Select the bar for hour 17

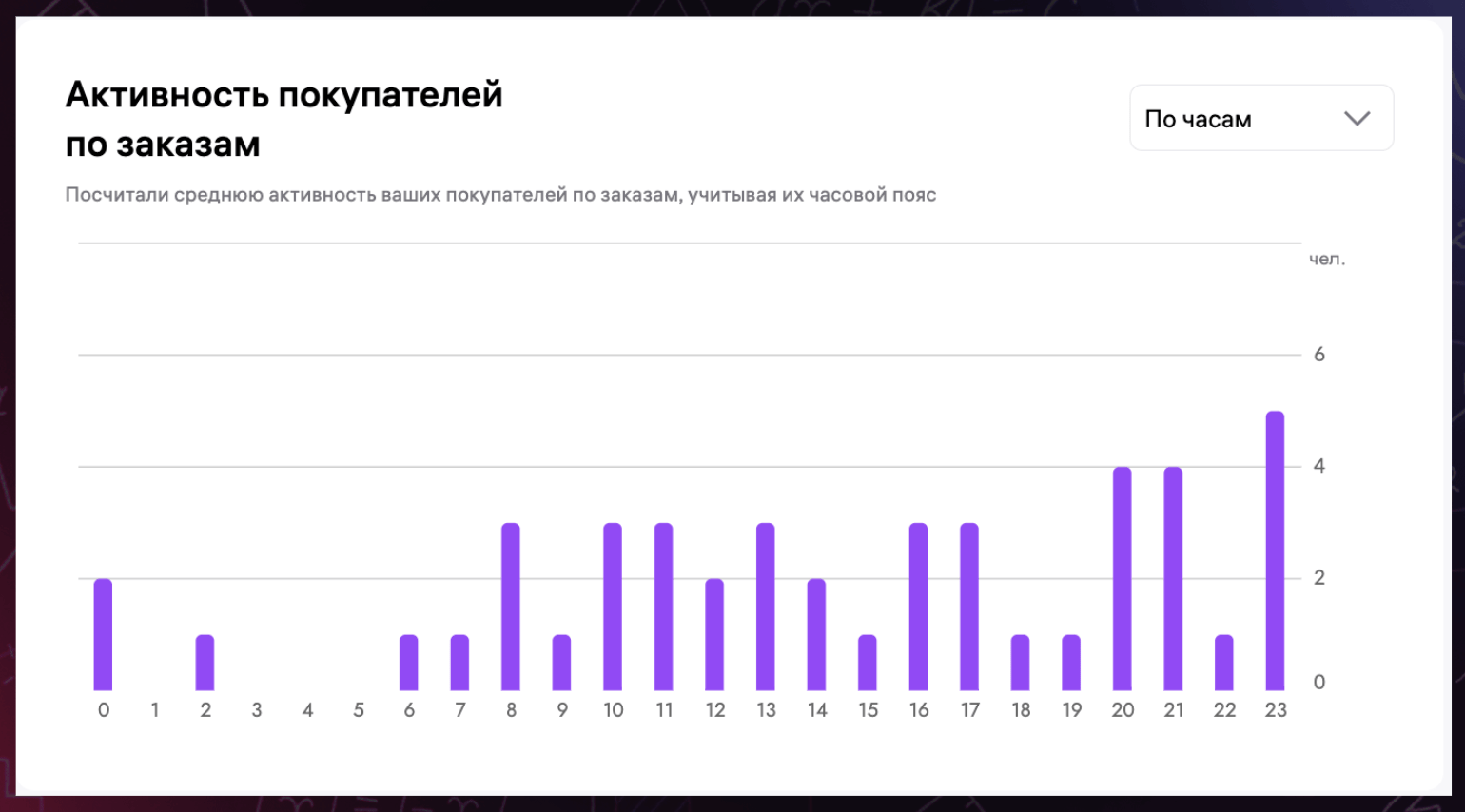click(x=969, y=607)
